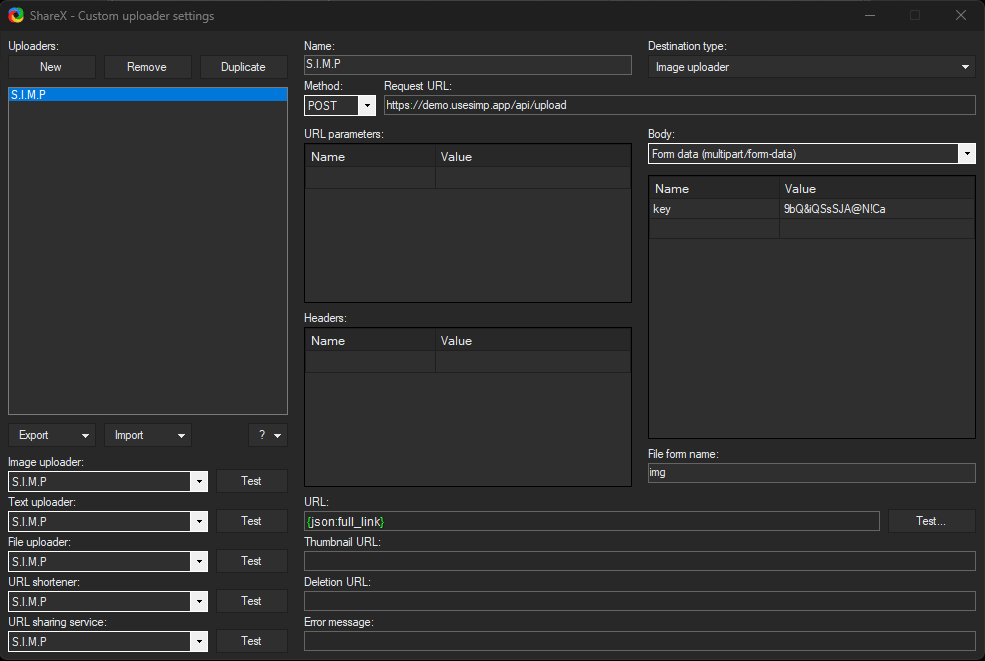Click the Test... button beside URL field
The image size is (985, 661).
click(x=931, y=521)
